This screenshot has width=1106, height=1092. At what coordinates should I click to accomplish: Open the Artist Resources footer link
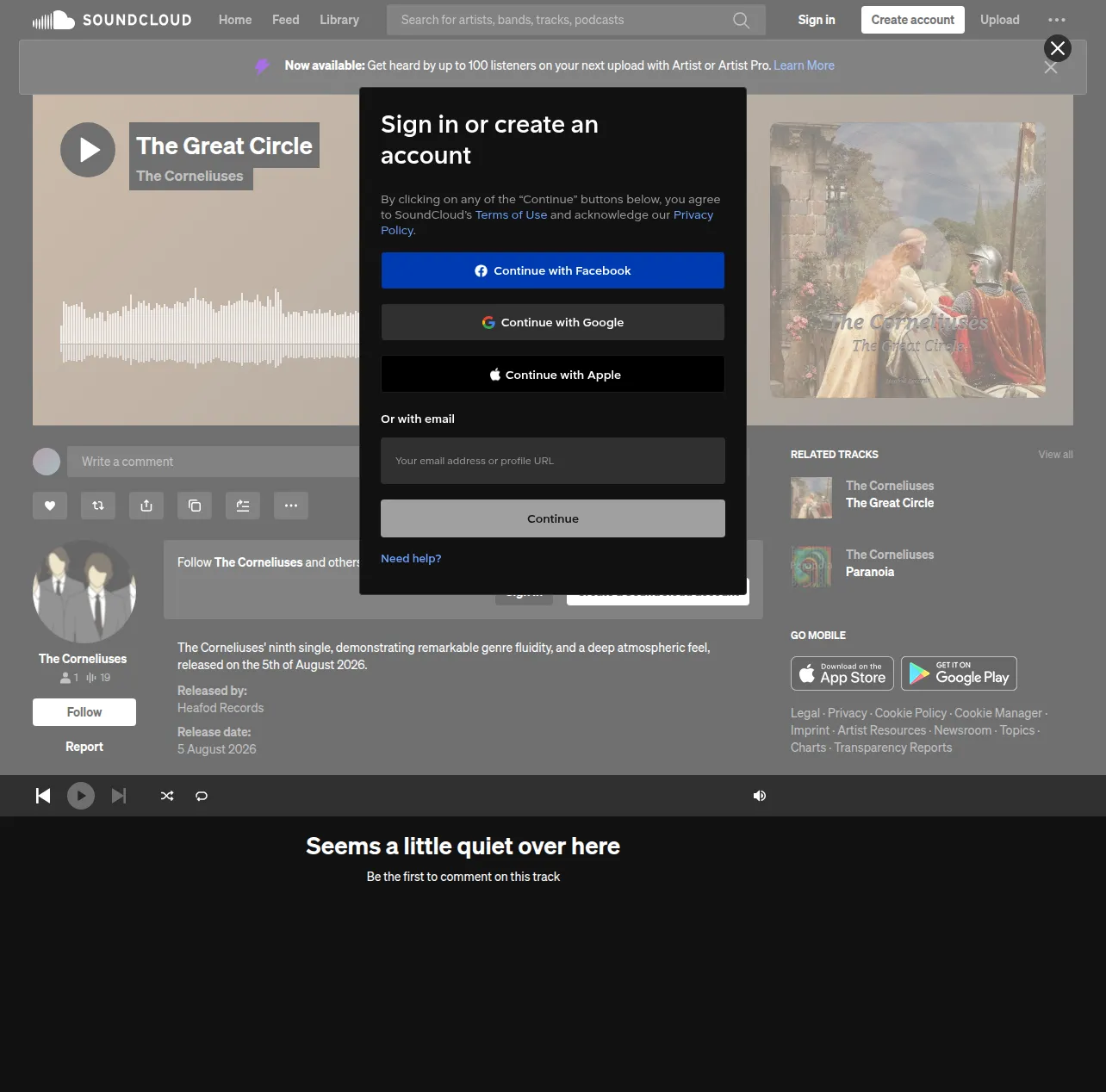click(882, 730)
